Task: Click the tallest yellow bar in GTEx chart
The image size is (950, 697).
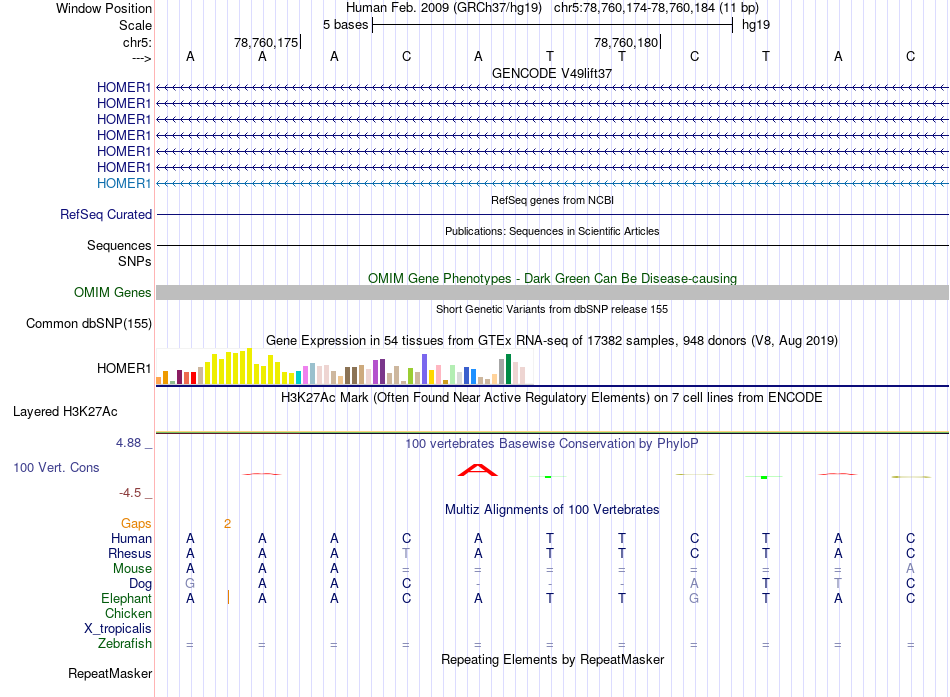Action: [249, 366]
